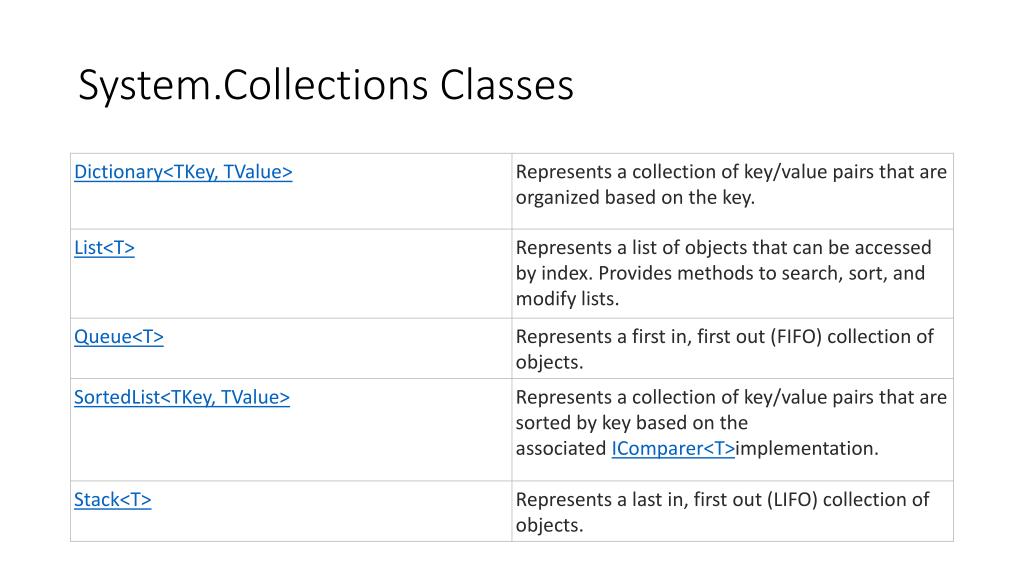Image resolution: width=1024 pixels, height=576 pixels.
Task: Click the text 'sorted by key based on the'
Action: pos(632,423)
